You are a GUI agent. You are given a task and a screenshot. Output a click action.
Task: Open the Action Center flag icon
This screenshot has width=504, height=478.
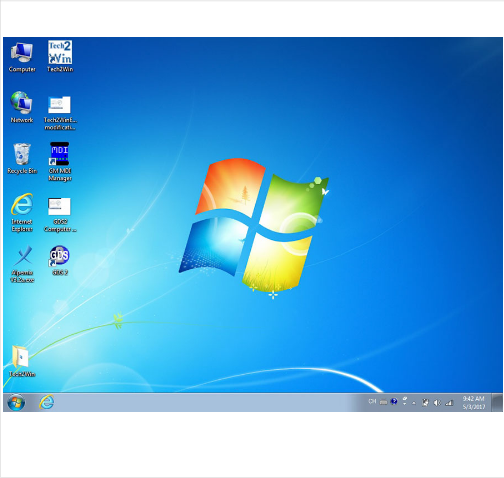425,402
